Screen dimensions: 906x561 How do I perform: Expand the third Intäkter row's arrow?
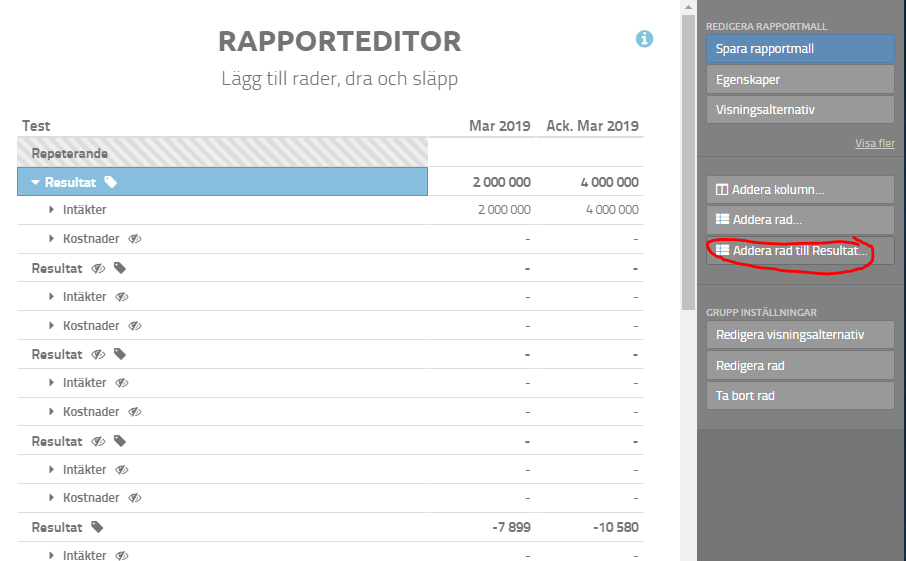click(51, 382)
